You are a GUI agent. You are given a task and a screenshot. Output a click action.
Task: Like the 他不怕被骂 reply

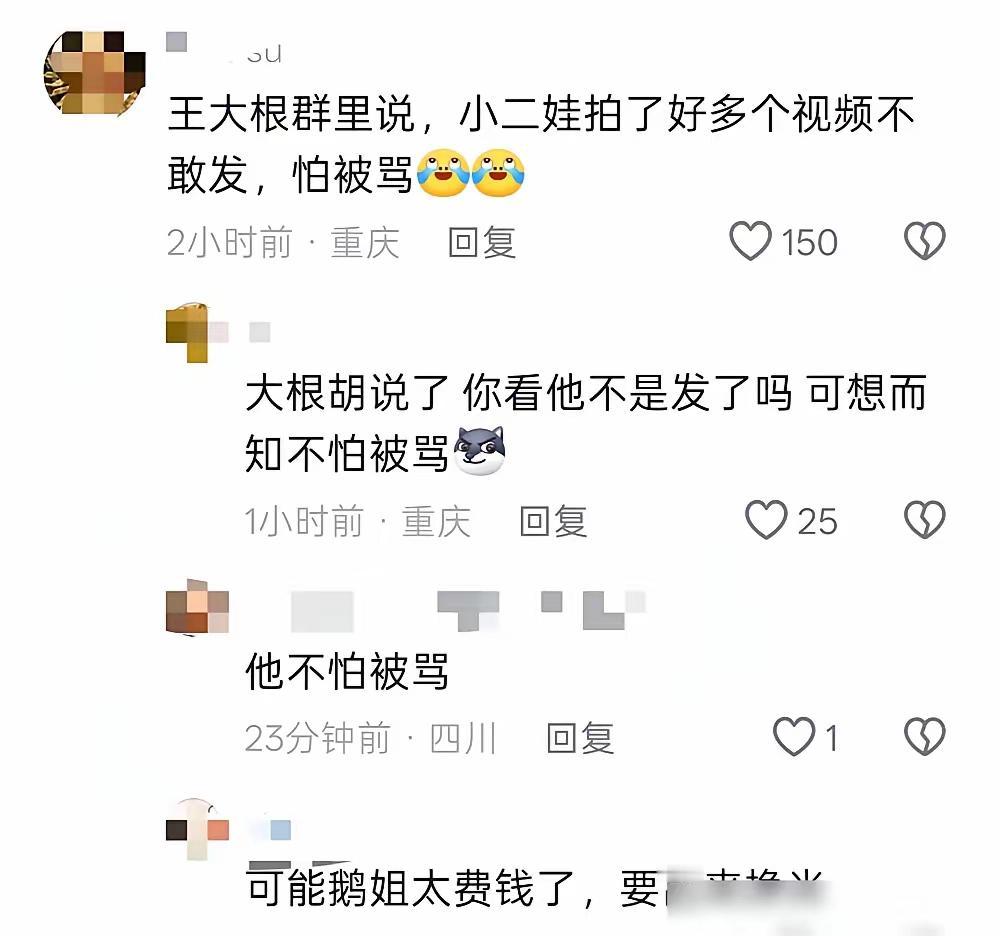[x=794, y=736]
